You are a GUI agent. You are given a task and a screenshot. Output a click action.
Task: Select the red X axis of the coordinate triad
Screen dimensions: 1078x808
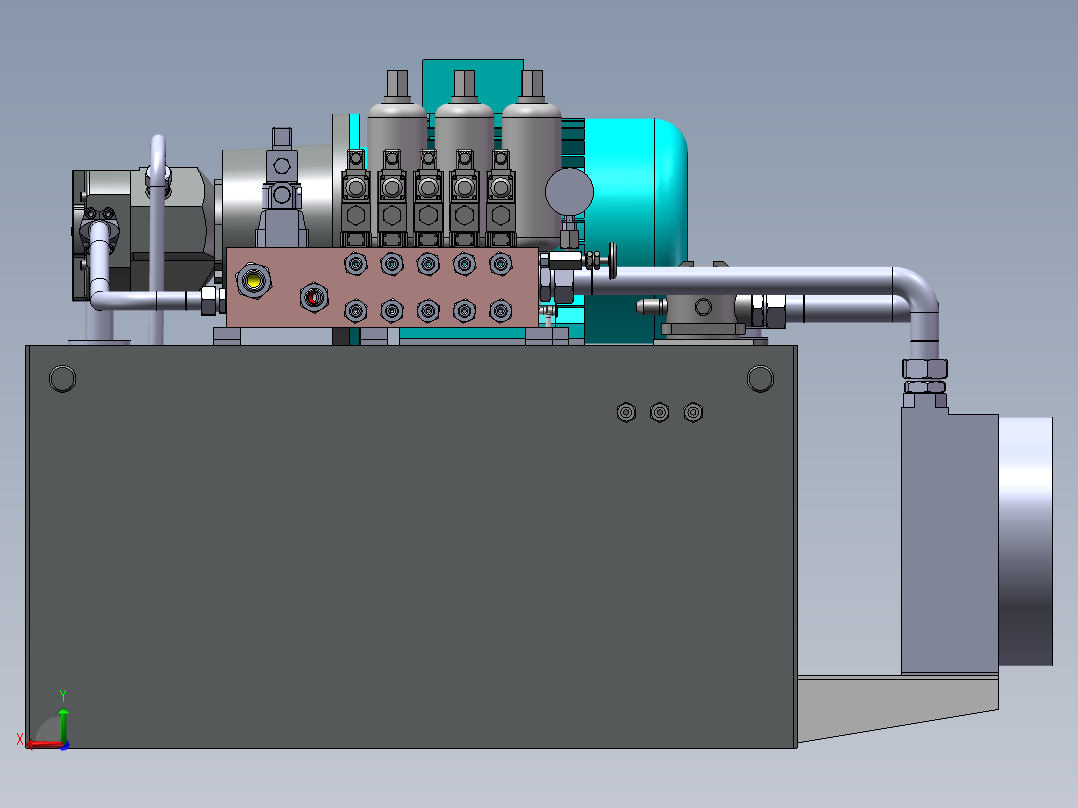pos(45,744)
